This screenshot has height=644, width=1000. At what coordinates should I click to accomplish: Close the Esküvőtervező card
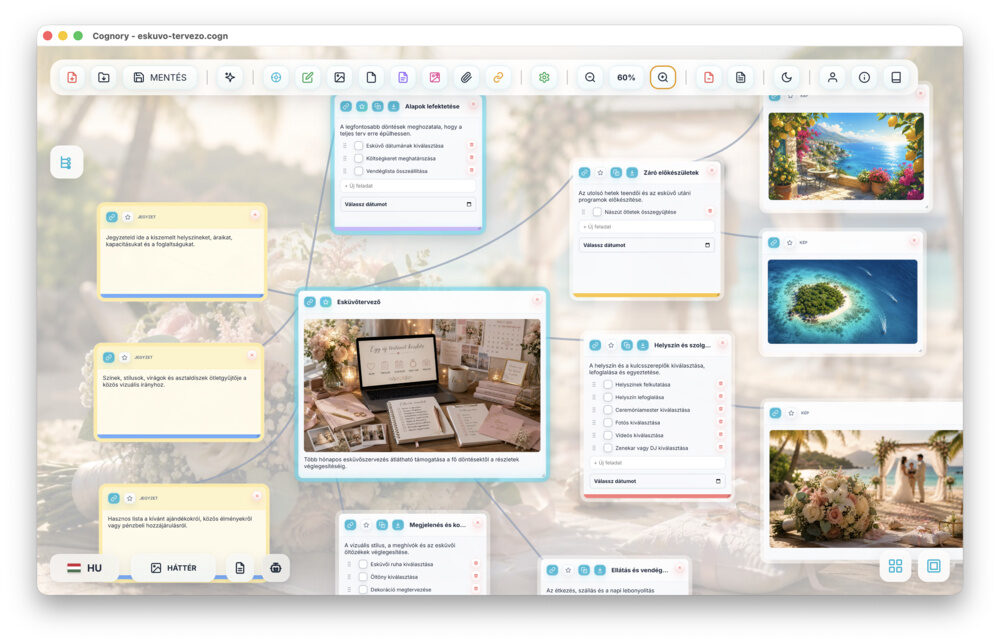click(x=537, y=300)
